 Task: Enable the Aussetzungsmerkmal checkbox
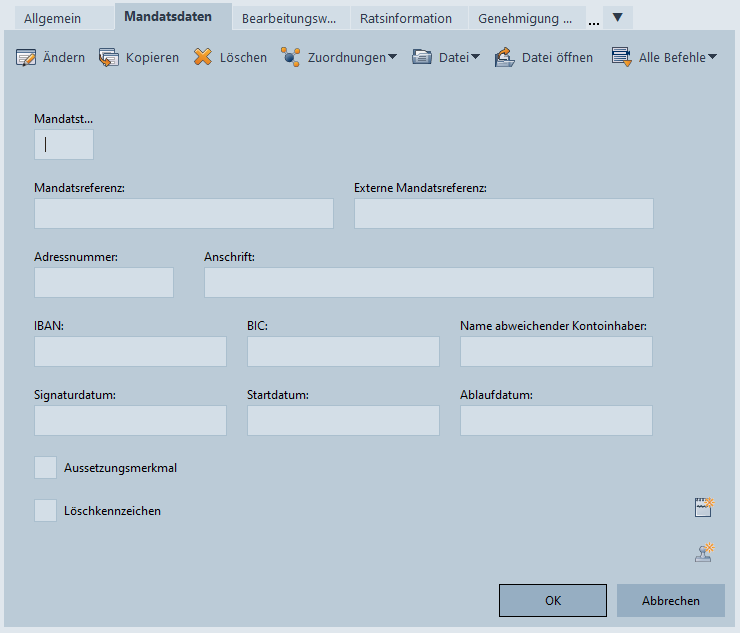(45, 467)
